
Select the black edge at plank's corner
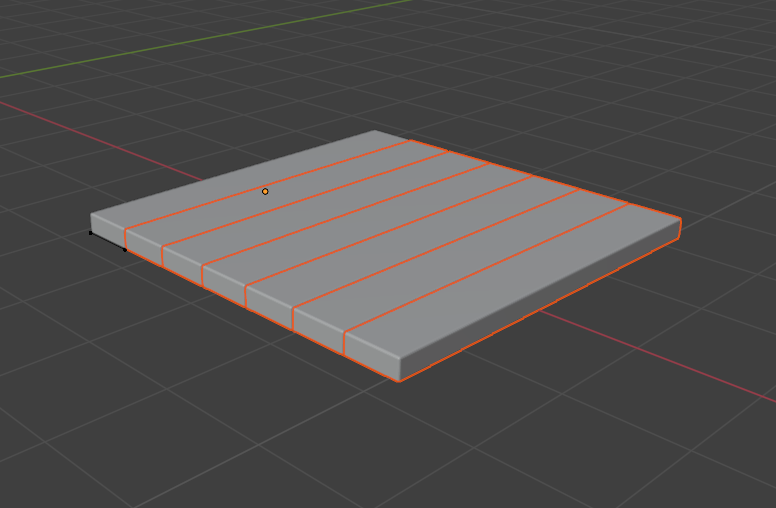coord(108,242)
